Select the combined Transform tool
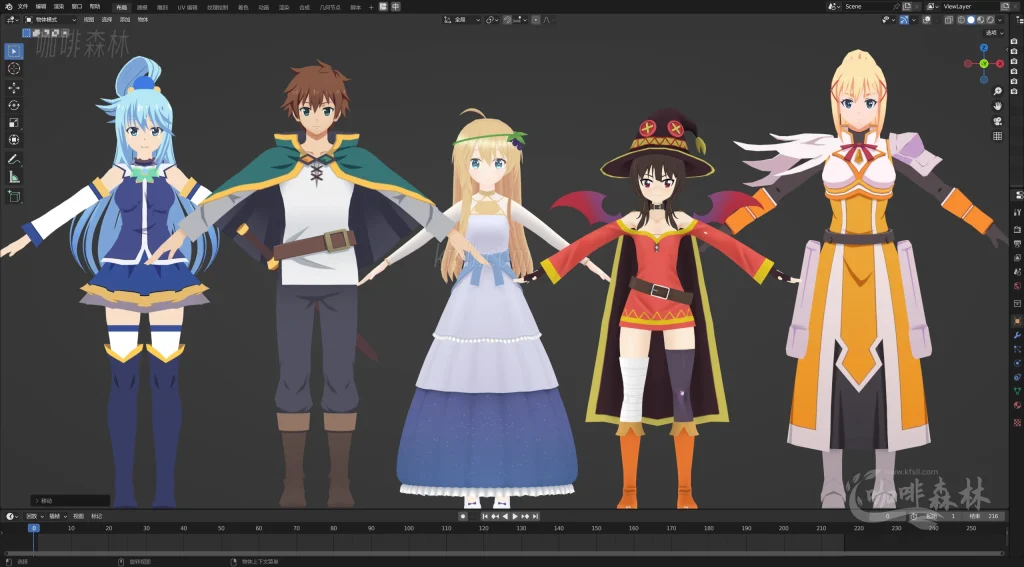This screenshot has width=1024, height=567. (x=14, y=140)
